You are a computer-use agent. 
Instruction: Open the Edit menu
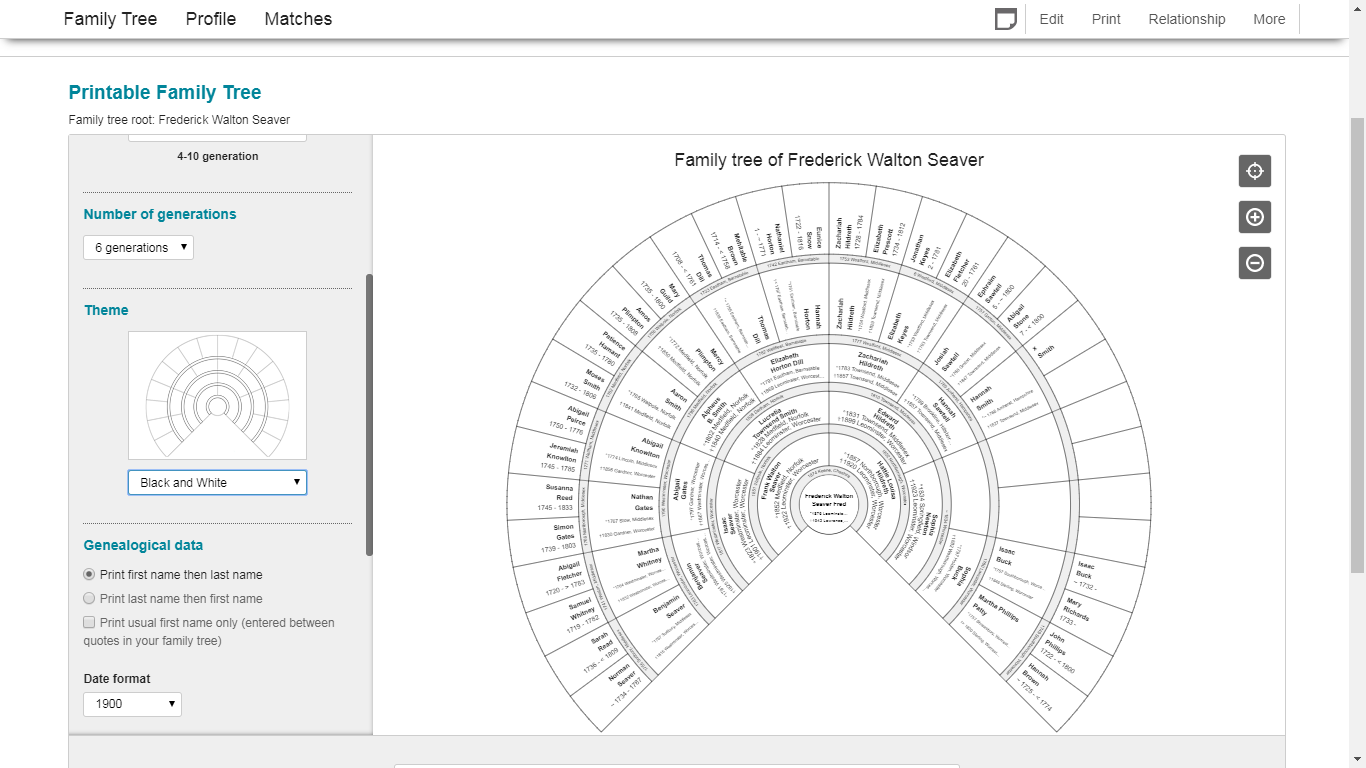[x=1051, y=18]
